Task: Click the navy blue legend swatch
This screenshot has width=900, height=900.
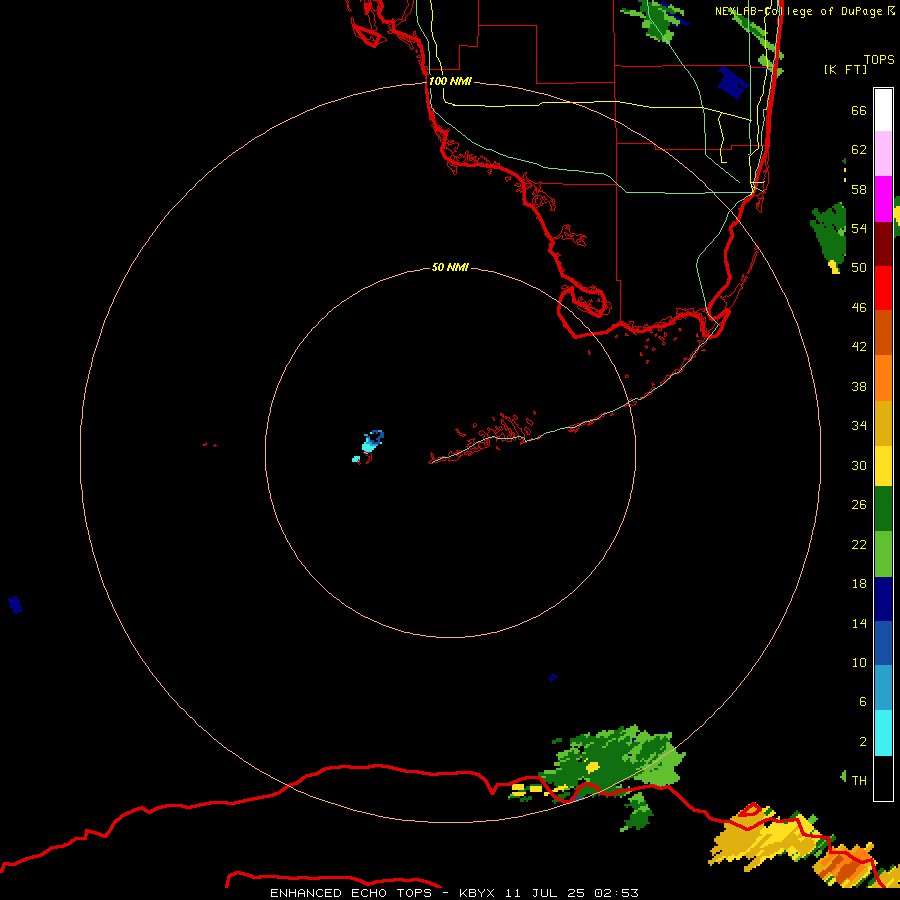Action: [883, 599]
